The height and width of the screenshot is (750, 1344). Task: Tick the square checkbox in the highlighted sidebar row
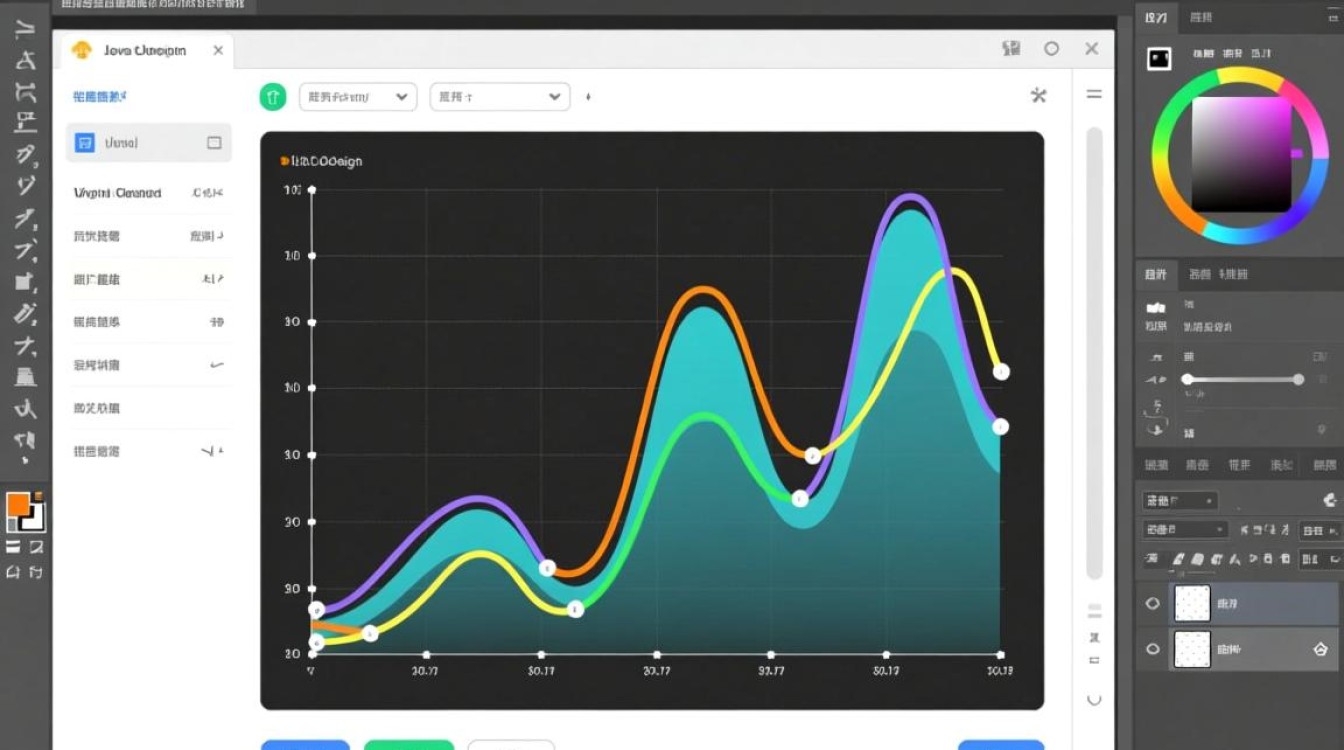tap(214, 143)
